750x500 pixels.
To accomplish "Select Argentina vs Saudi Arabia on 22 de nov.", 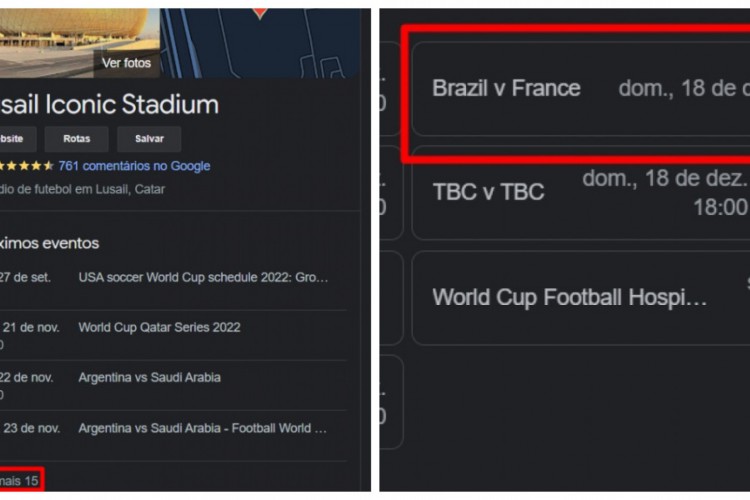I will pos(149,377).
